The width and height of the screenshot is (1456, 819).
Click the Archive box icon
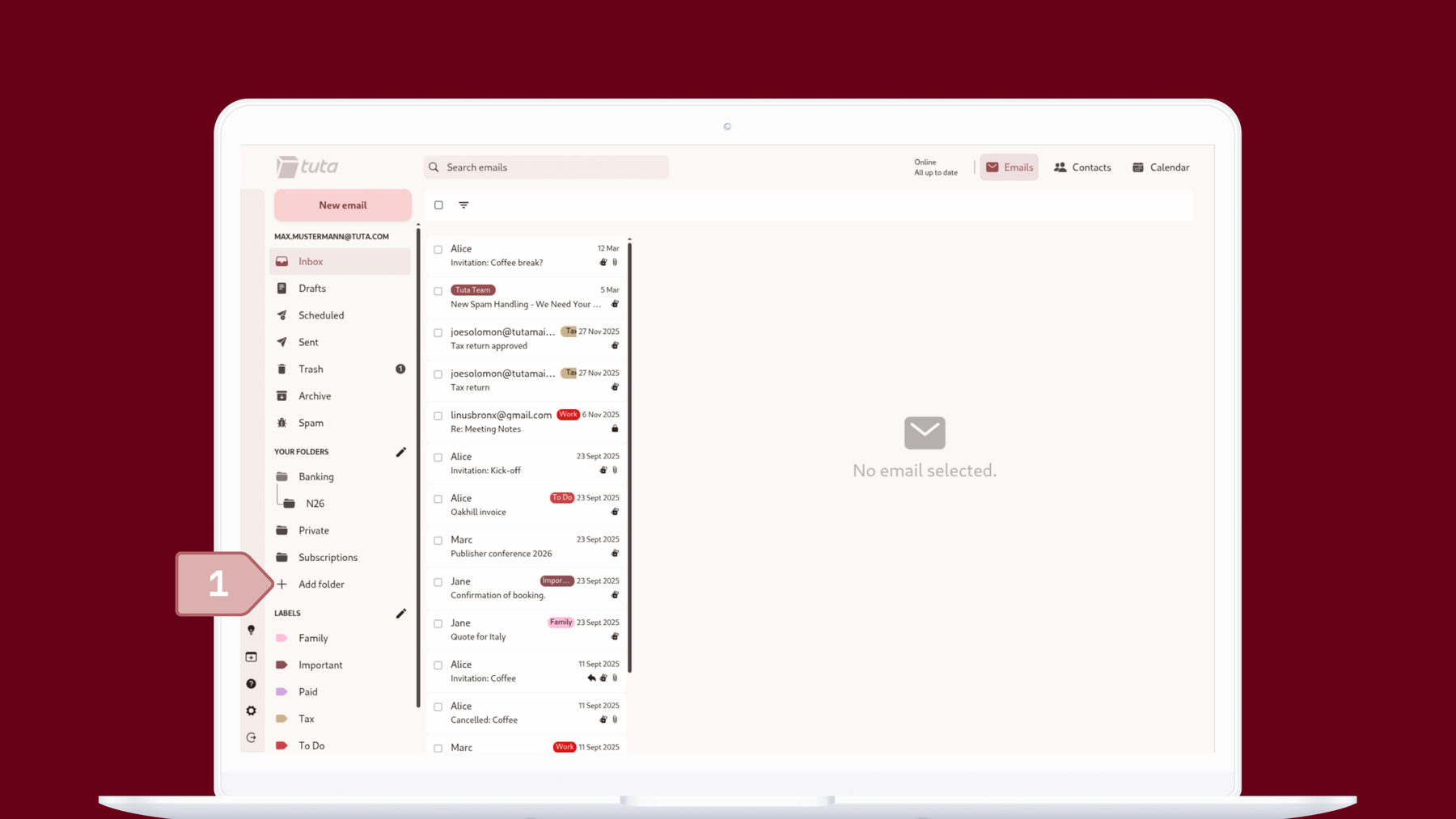(281, 396)
